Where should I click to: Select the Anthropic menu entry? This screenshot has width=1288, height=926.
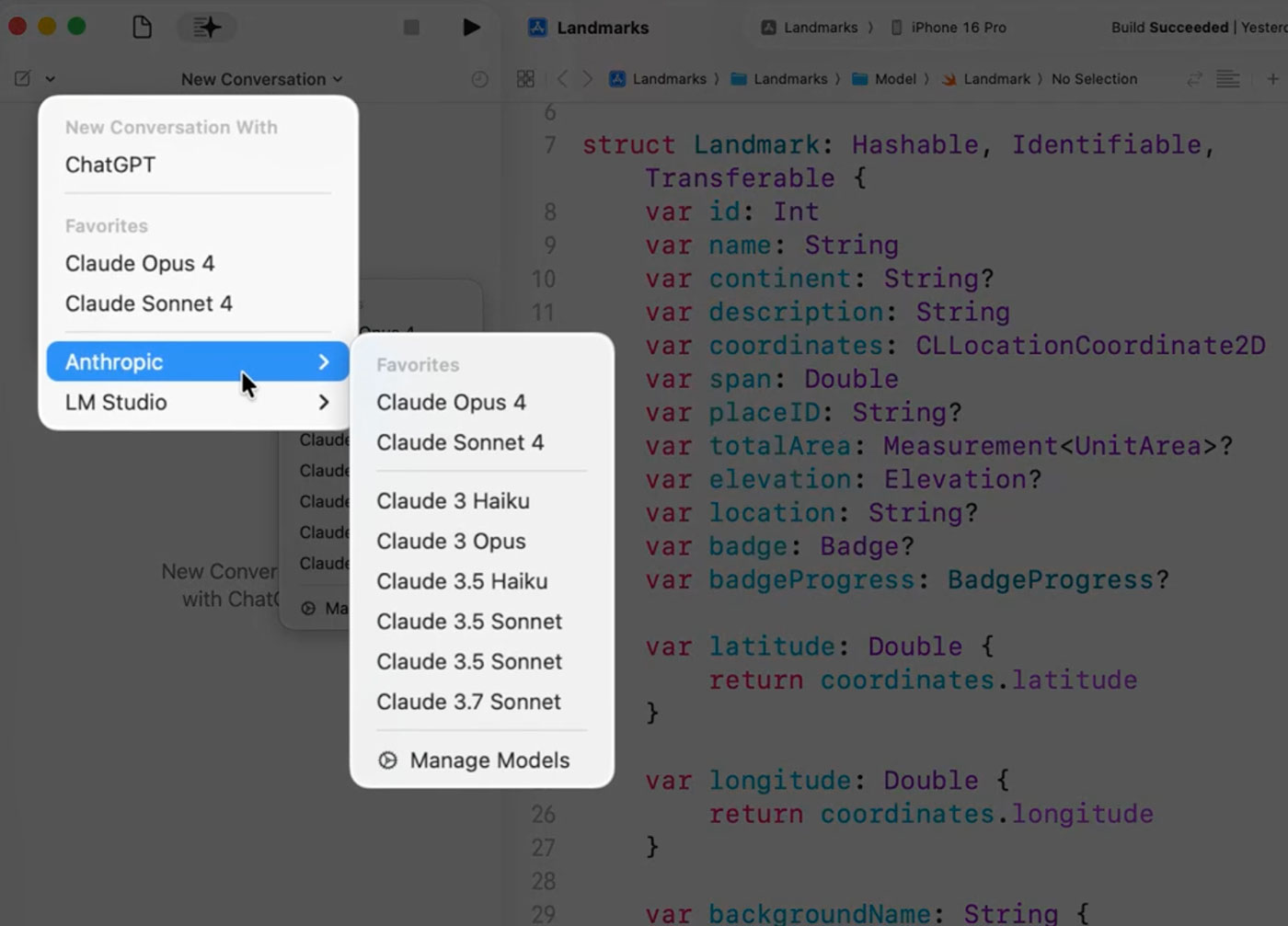[113, 361]
